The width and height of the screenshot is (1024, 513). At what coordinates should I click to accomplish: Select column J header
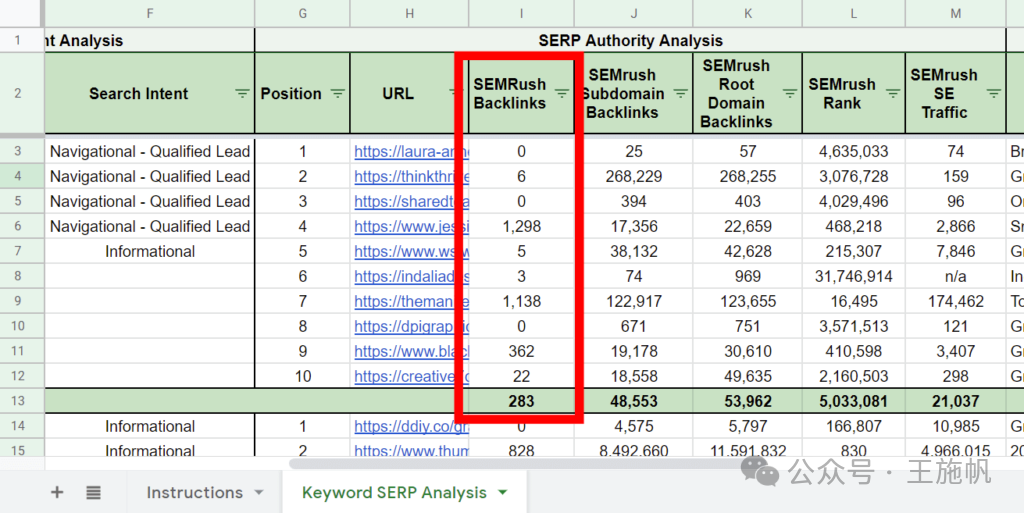633,13
